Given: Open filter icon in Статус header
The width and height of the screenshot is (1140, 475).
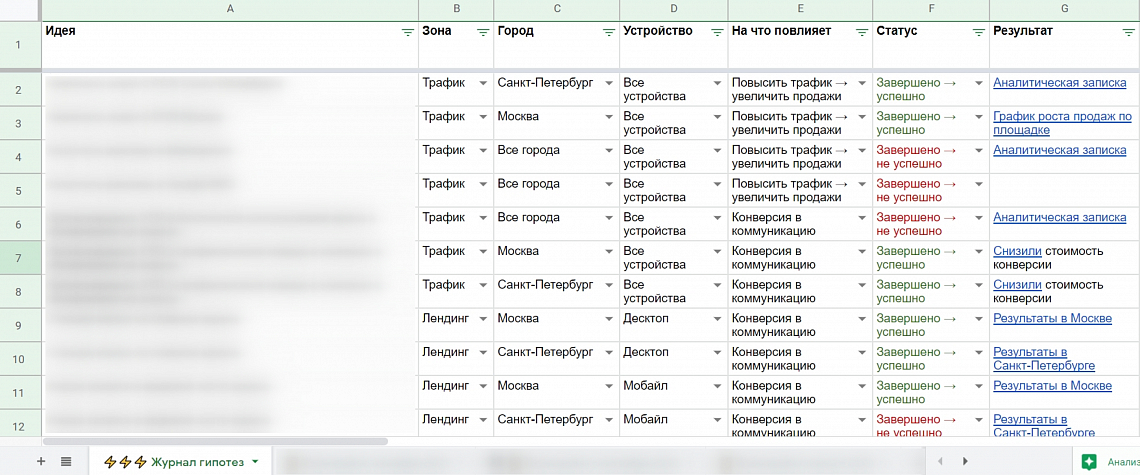Looking at the screenshot, I should 979,33.
